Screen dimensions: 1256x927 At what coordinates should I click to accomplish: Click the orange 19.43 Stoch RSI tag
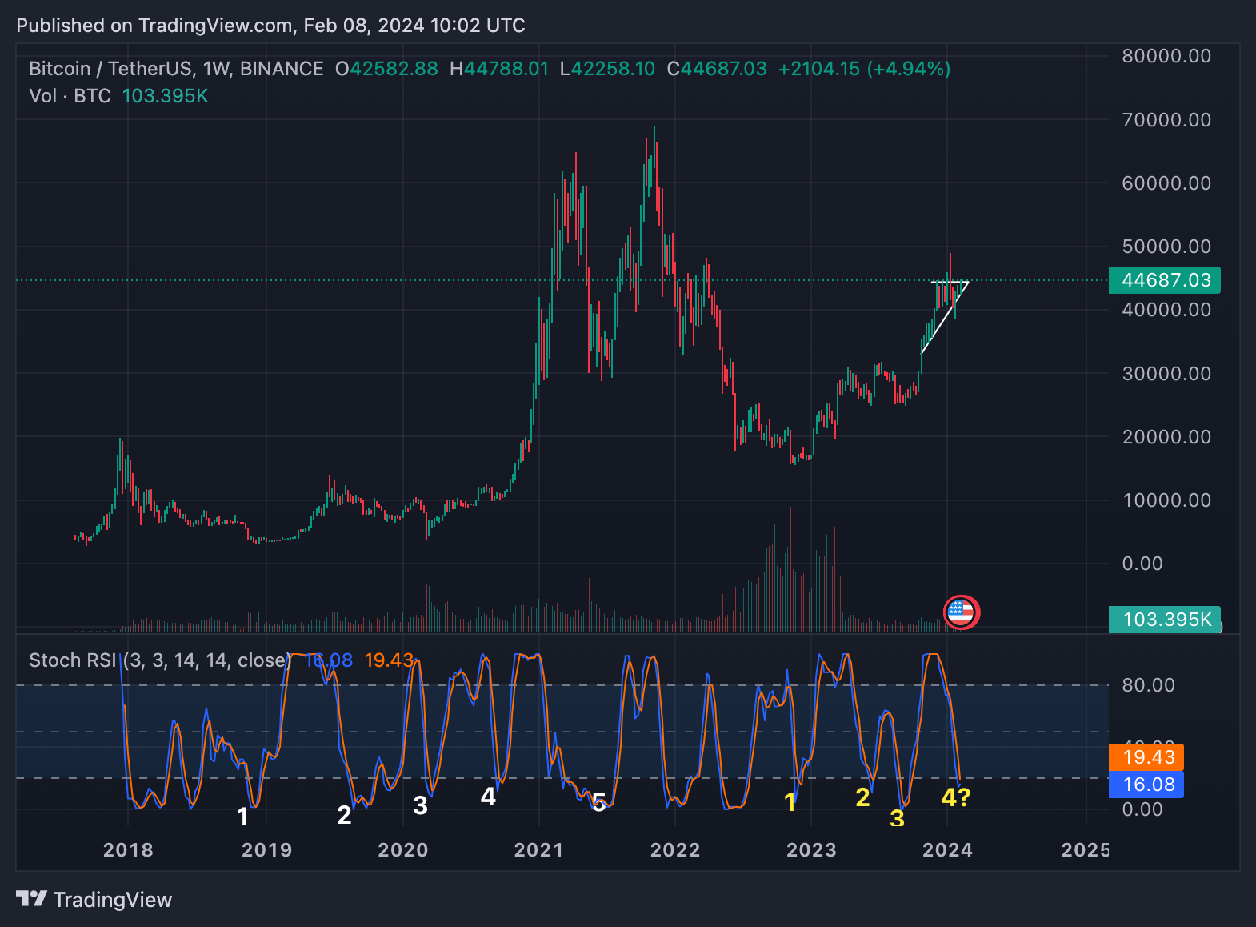tap(1147, 759)
